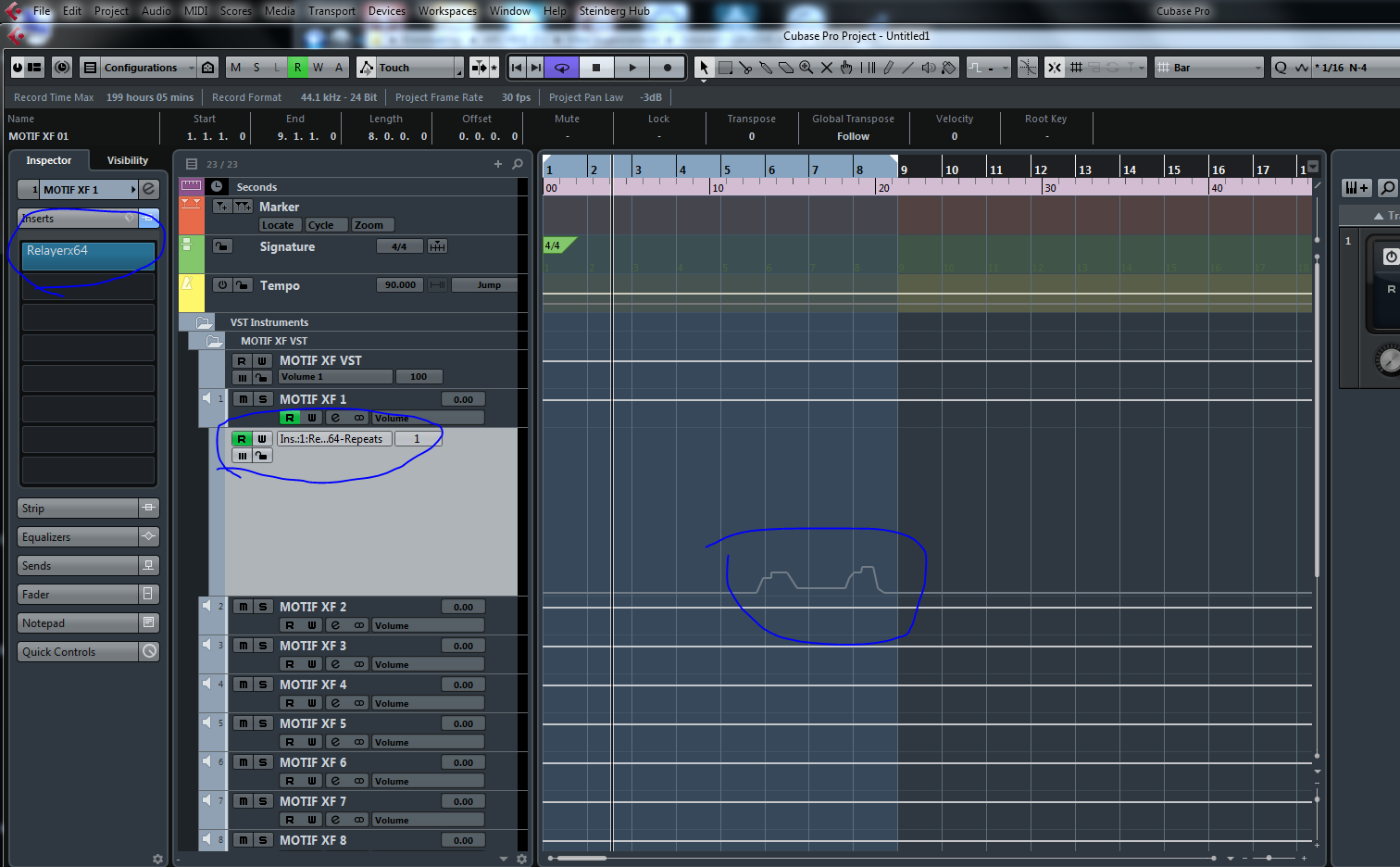Image resolution: width=1400 pixels, height=867 pixels.
Task: Expand the Sends section in the Inspector
Action: click(x=89, y=566)
